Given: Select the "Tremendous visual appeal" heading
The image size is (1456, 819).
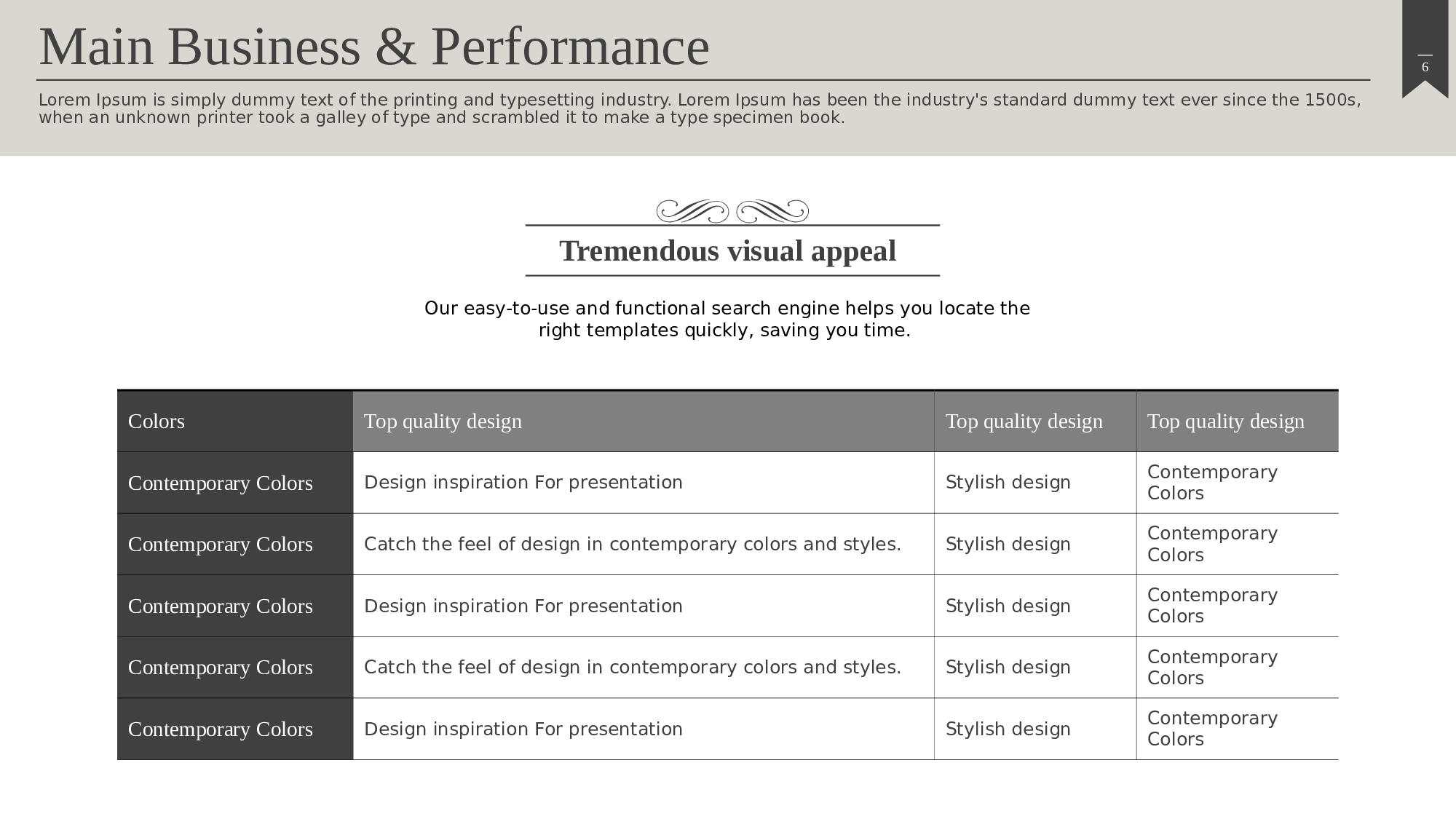Looking at the screenshot, I should (x=727, y=251).
